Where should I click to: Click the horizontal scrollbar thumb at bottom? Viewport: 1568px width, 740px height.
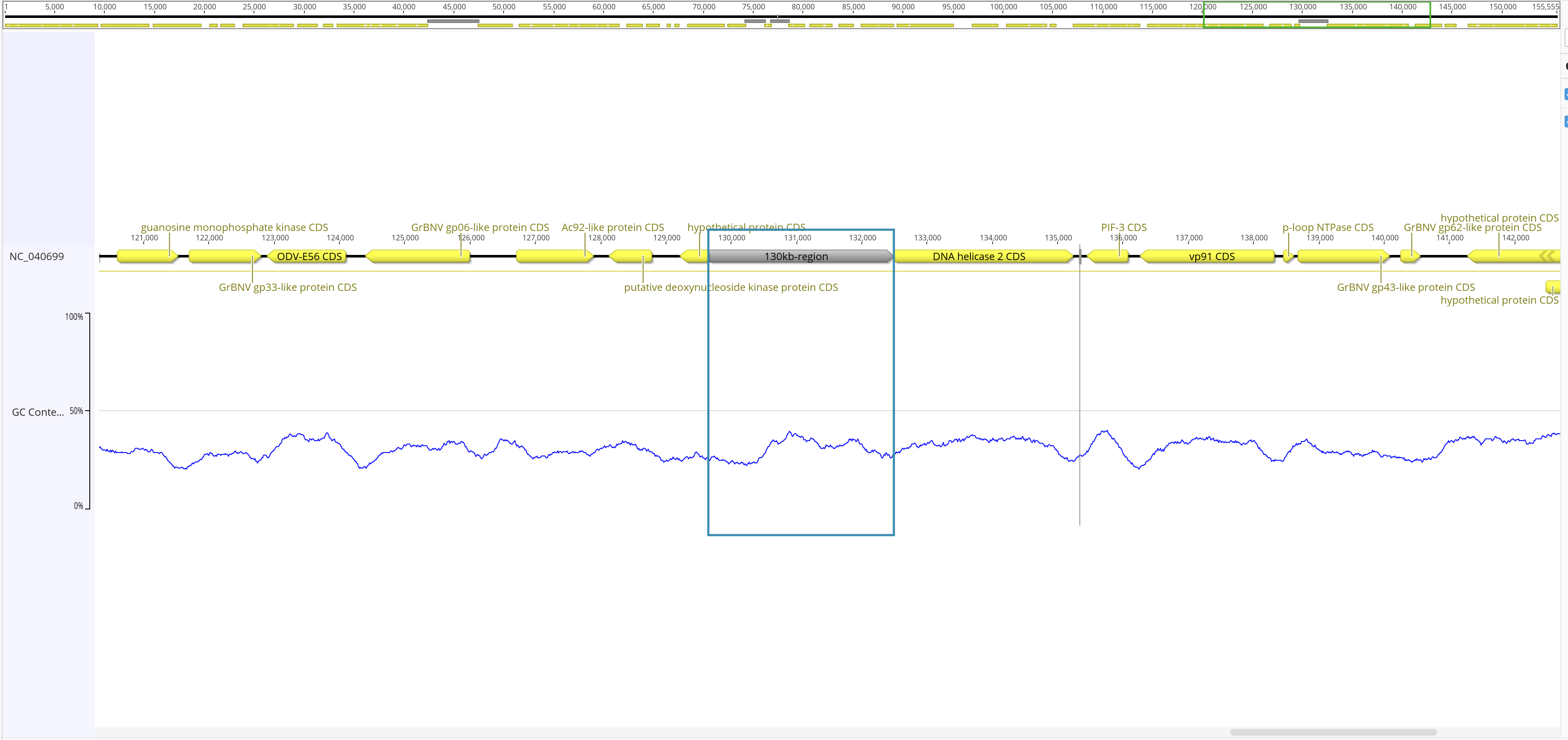(x=1333, y=732)
